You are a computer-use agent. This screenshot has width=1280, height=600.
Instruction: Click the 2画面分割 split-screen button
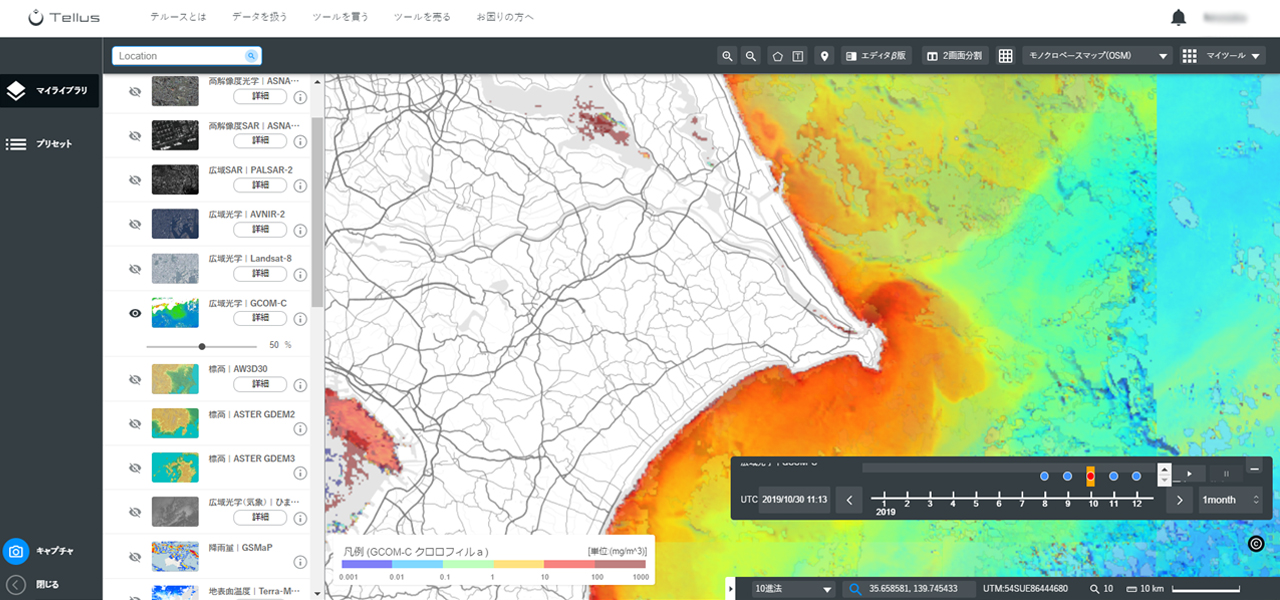(x=954, y=56)
